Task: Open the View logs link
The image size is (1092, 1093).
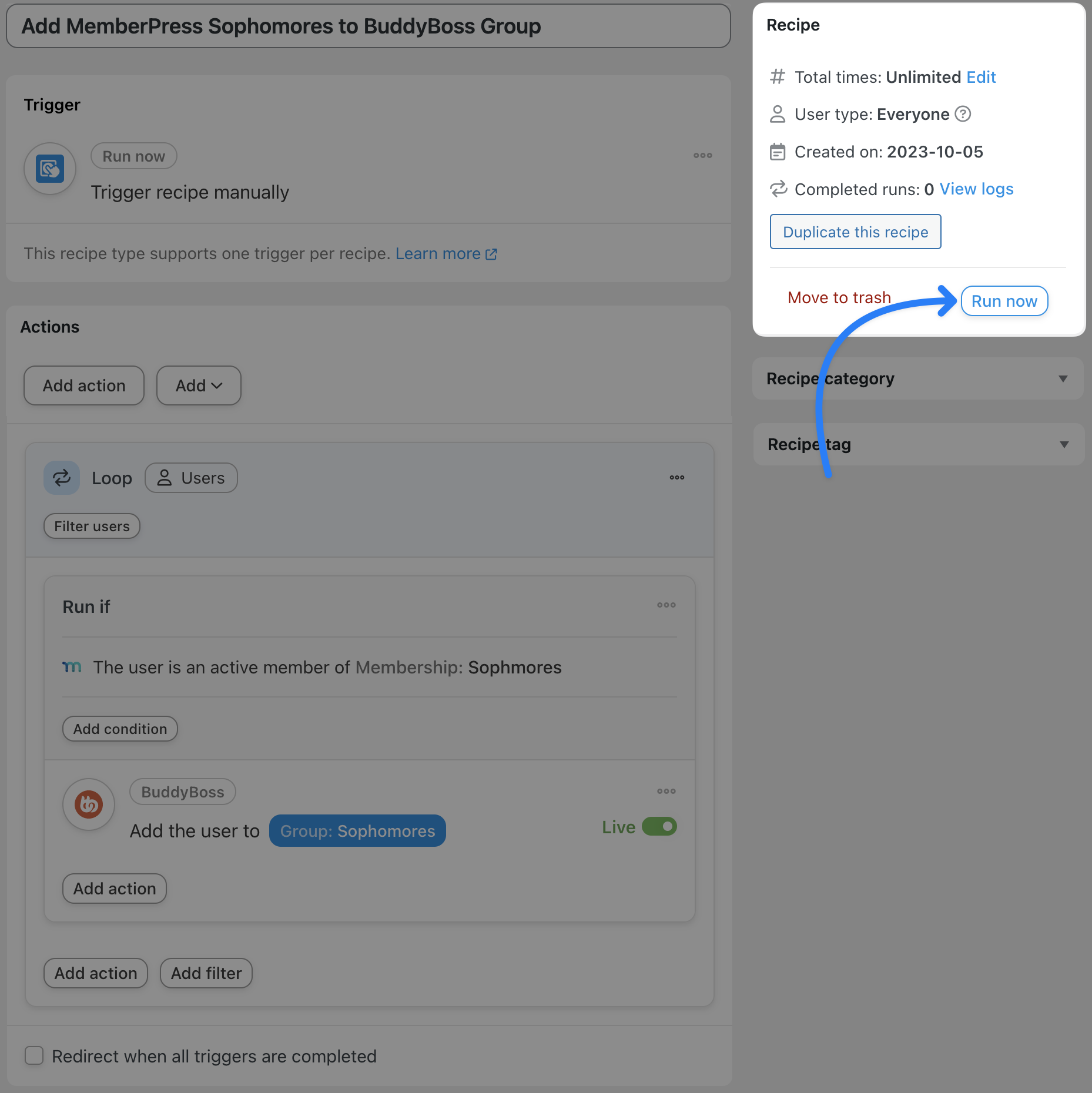Action: click(976, 189)
